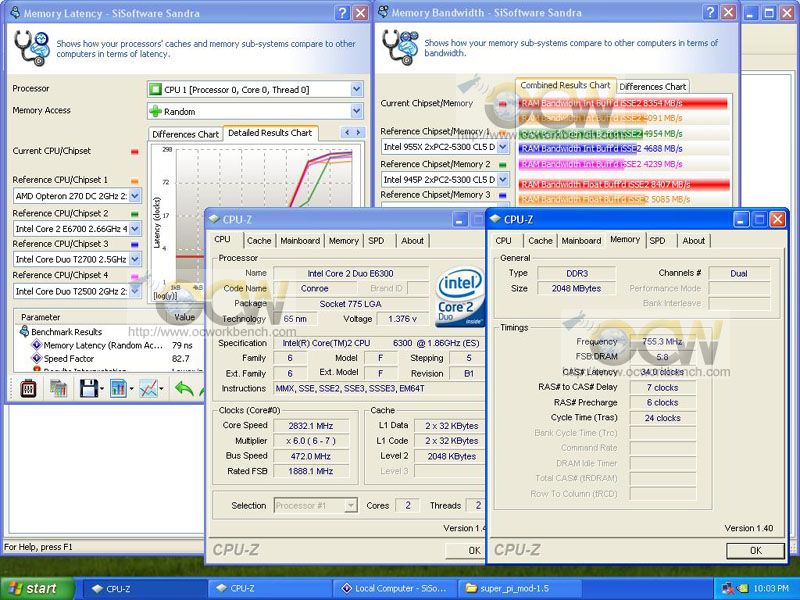The image size is (800, 600).
Task: Click the green Reference CPU/Chipset 2 color marker
Action: [x=135, y=214]
